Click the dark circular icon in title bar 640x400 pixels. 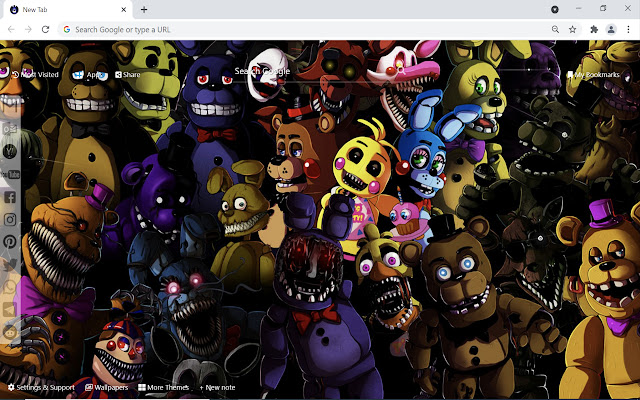[x=555, y=9]
